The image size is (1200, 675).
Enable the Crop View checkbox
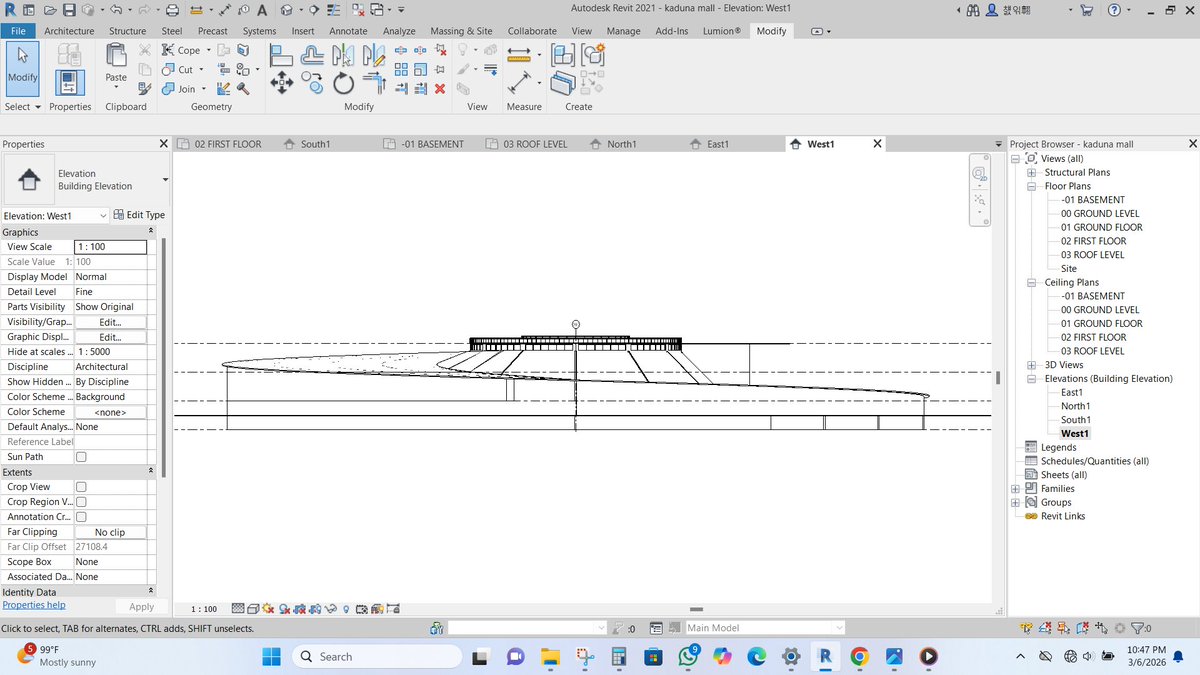click(x=81, y=487)
